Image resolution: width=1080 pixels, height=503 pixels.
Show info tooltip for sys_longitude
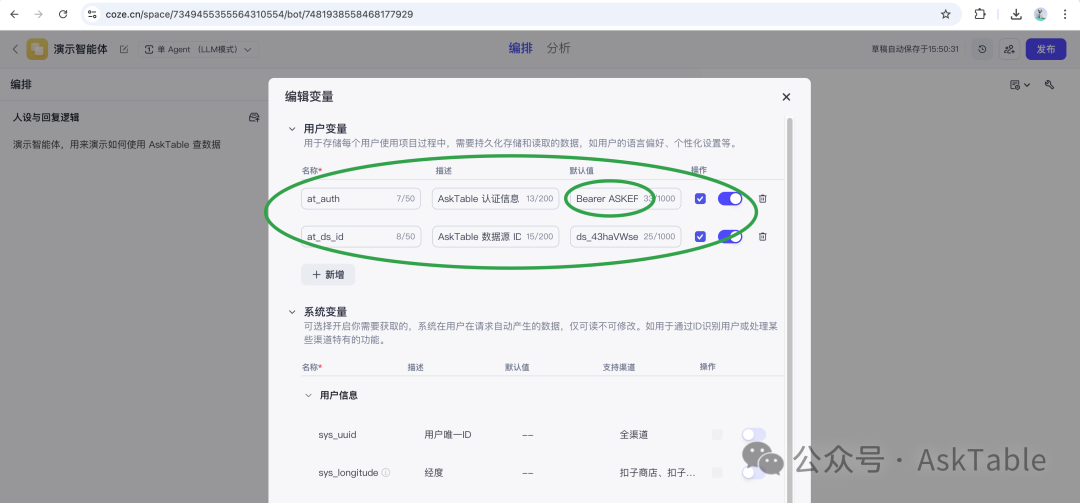386,473
